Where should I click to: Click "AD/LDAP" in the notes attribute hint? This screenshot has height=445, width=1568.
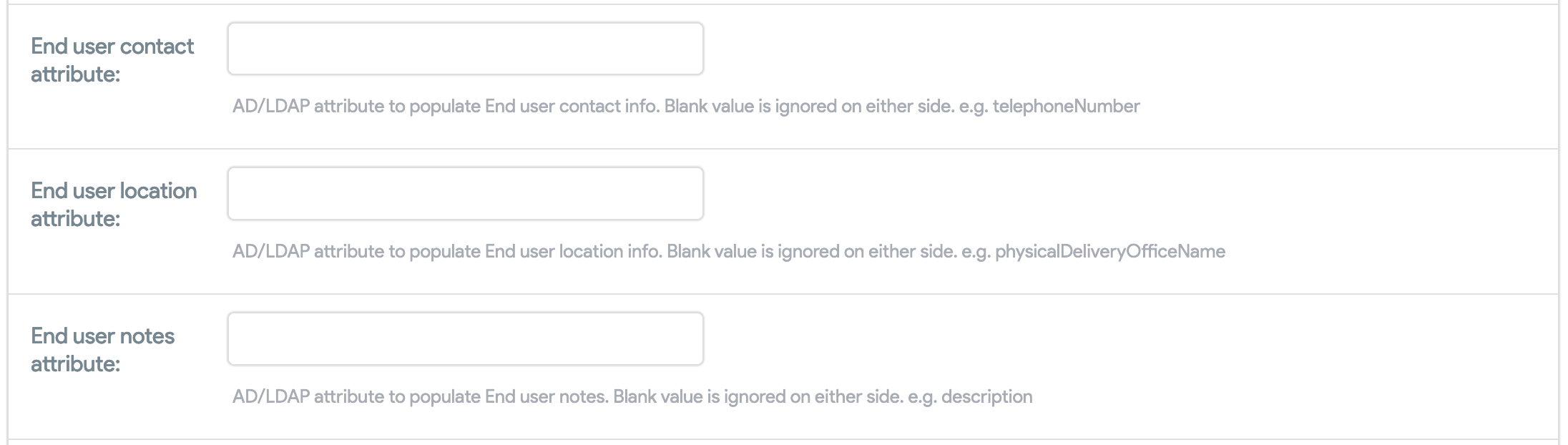[x=270, y=397]
